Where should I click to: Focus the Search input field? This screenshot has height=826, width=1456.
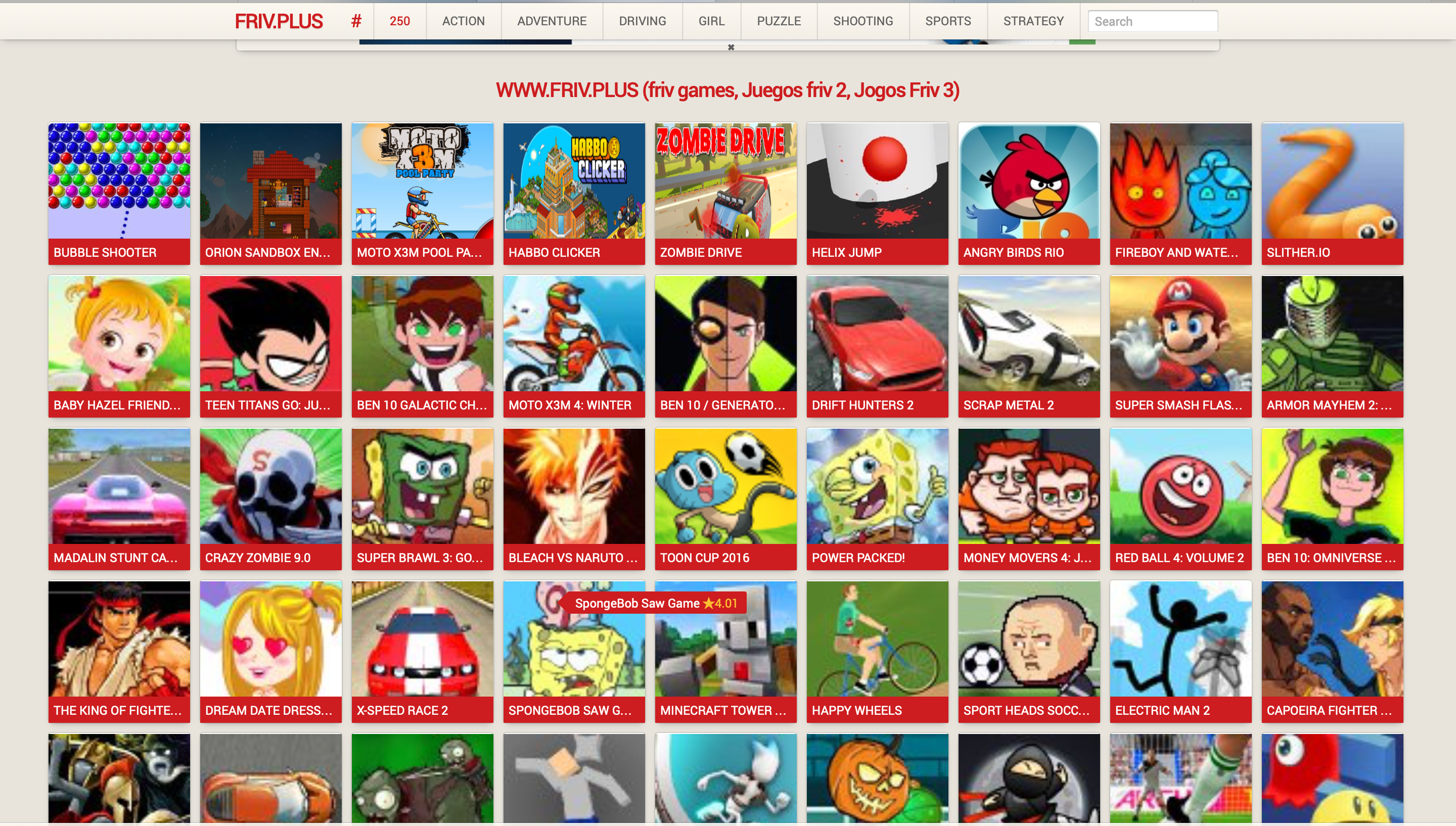click(1153, 22)
